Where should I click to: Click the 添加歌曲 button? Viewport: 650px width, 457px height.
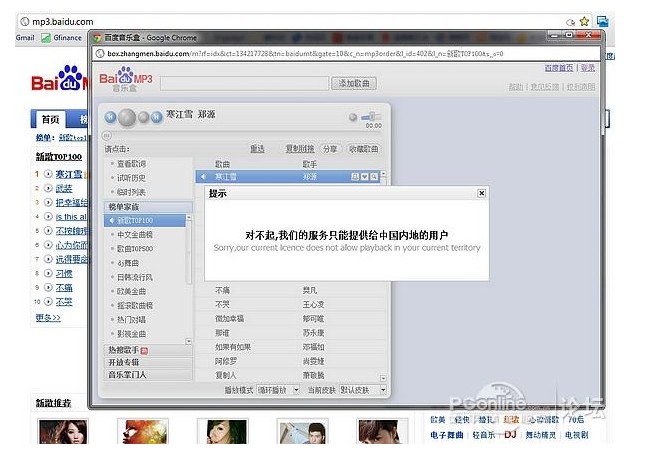pyautogui.click(x=354, y=83)
